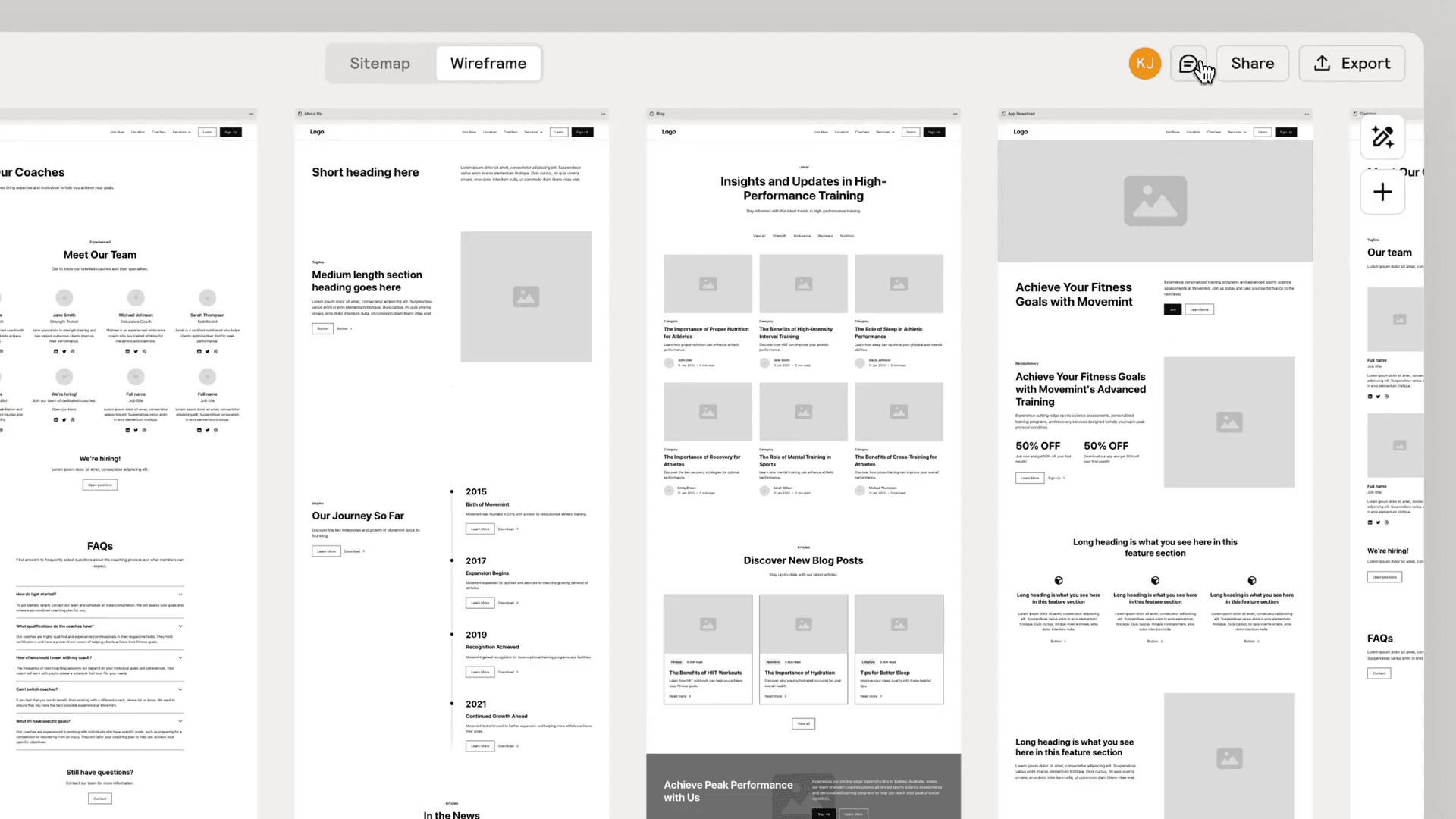Screen dimensions: 1456x819
Task: Switch to the Wireframe tab
Action: 488,64
